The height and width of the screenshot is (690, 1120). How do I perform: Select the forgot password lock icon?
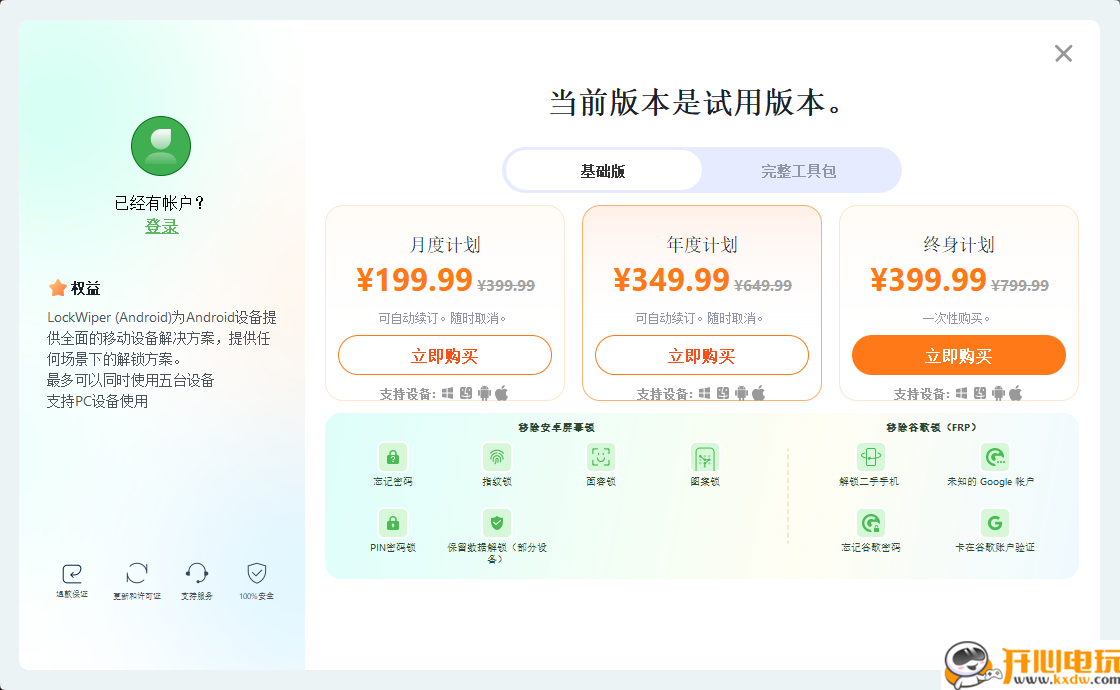pyautogui.click(x=392, y=456)
